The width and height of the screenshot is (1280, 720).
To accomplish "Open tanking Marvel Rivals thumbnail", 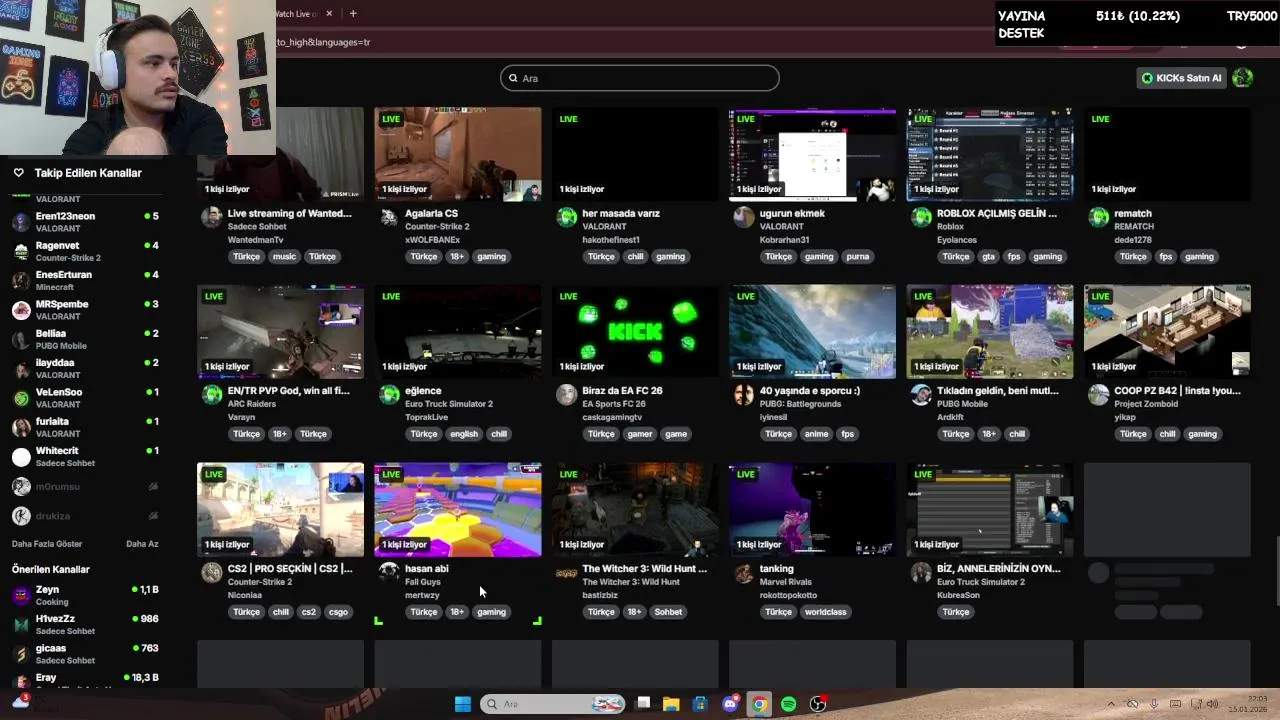I will pos(812,509).
